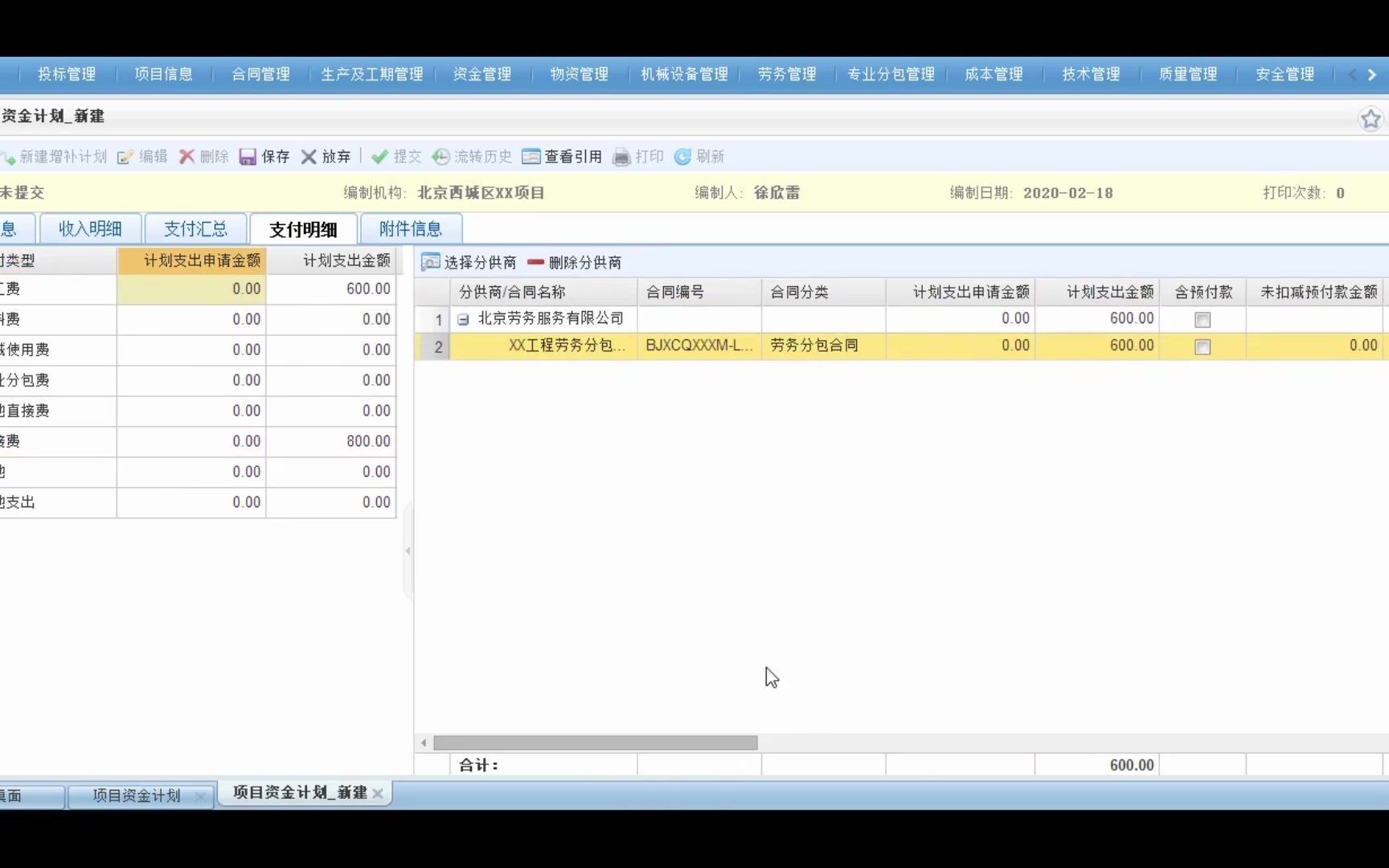
Task: Switch to the 支付汇总 tab
Action: (x=195, y=229)
